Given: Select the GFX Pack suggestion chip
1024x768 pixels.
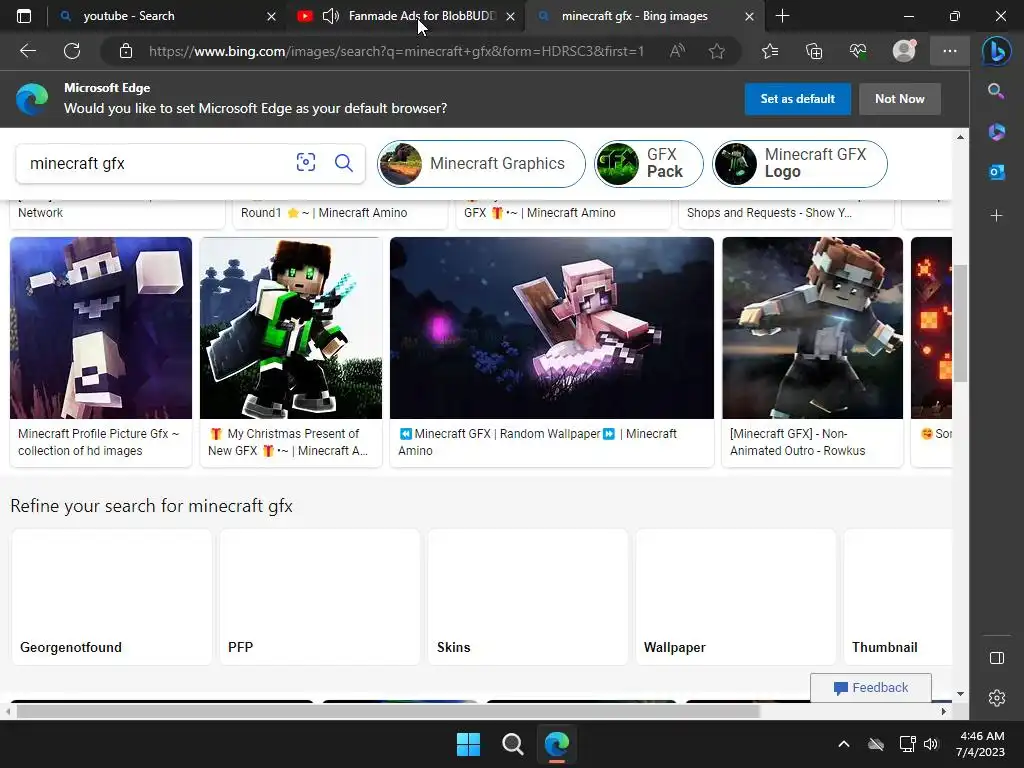Looking at the screenshot, I should 648,163.
